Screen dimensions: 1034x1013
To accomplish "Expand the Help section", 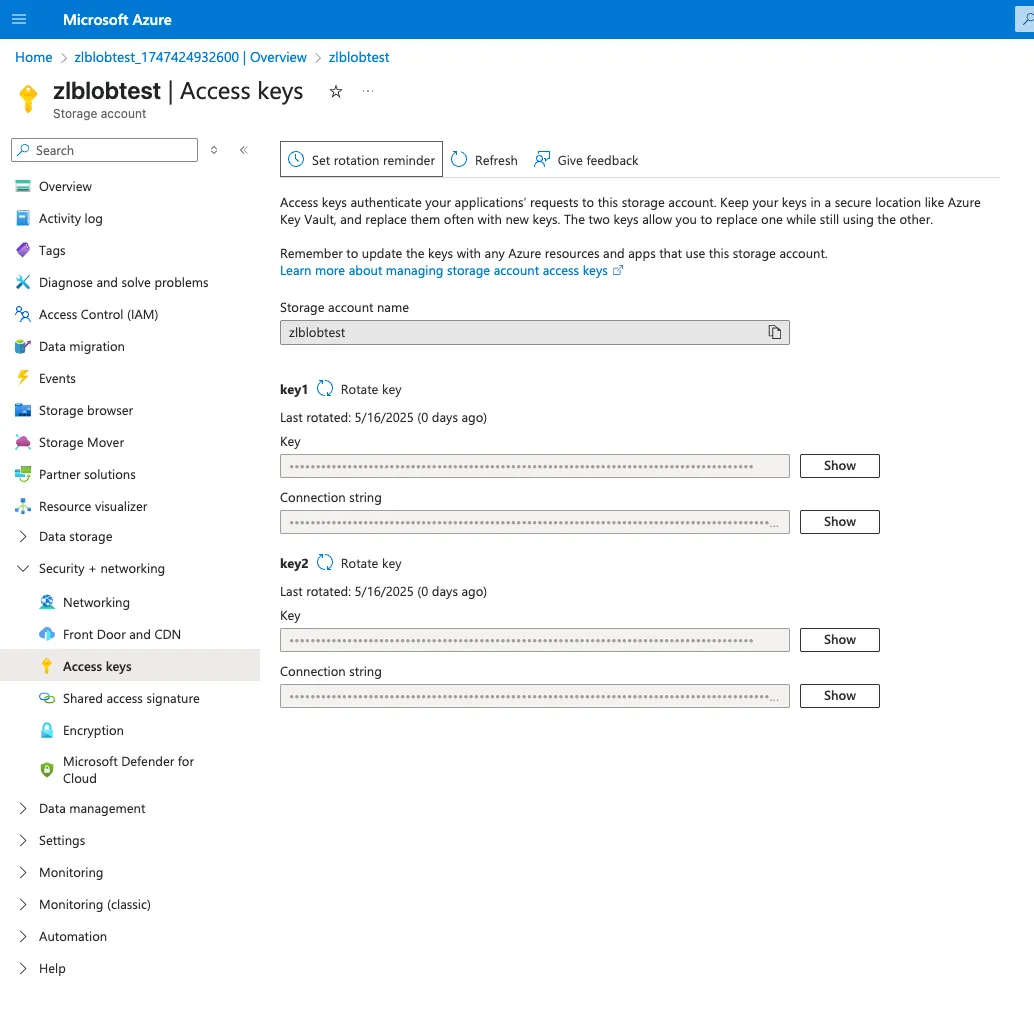I will 23,968.
